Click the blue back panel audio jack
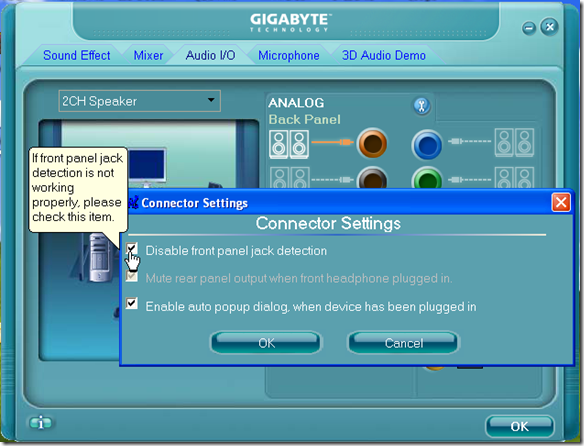Viewport: 584px width, 446px height. [427, 145]
